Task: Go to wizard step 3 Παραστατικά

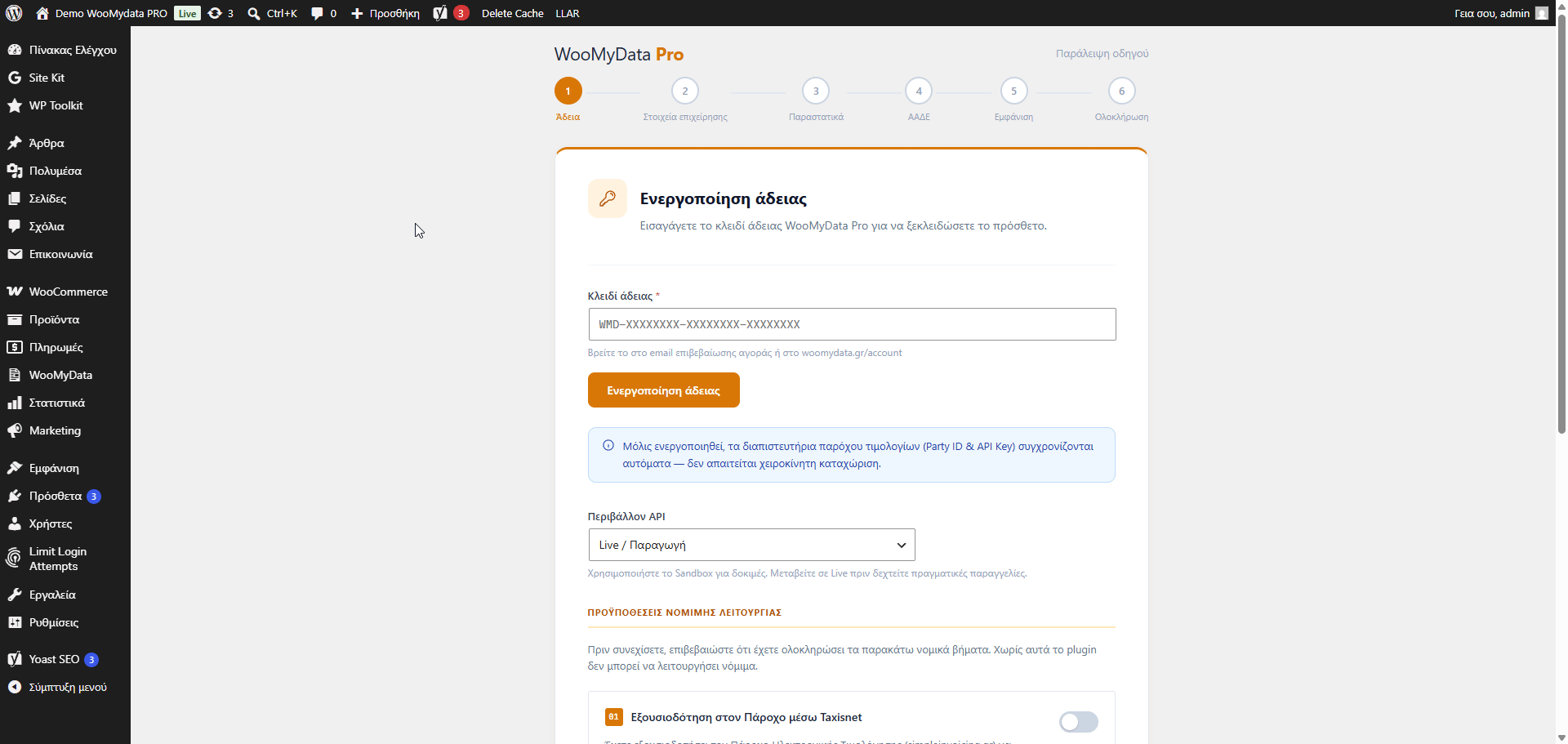Action: [816, 91]
